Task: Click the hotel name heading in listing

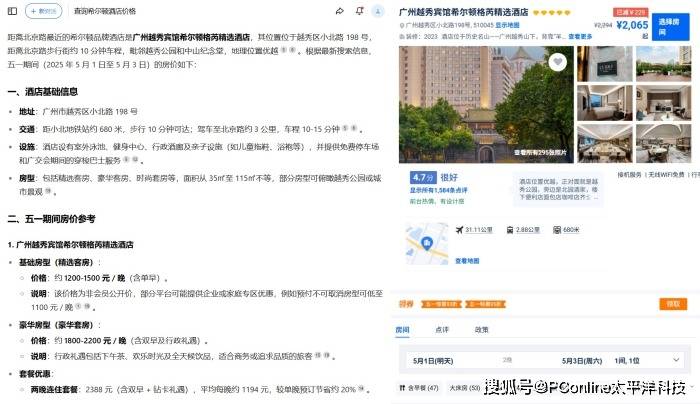Action: [x=463, y=12]
